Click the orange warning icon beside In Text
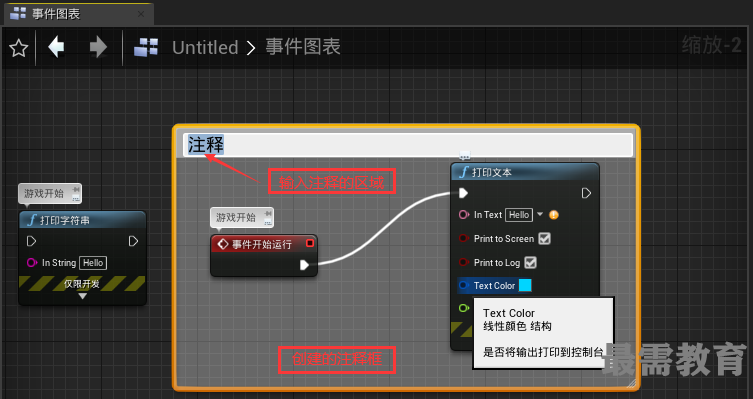This screenshot has width=753, height=399. click(554, 215)
